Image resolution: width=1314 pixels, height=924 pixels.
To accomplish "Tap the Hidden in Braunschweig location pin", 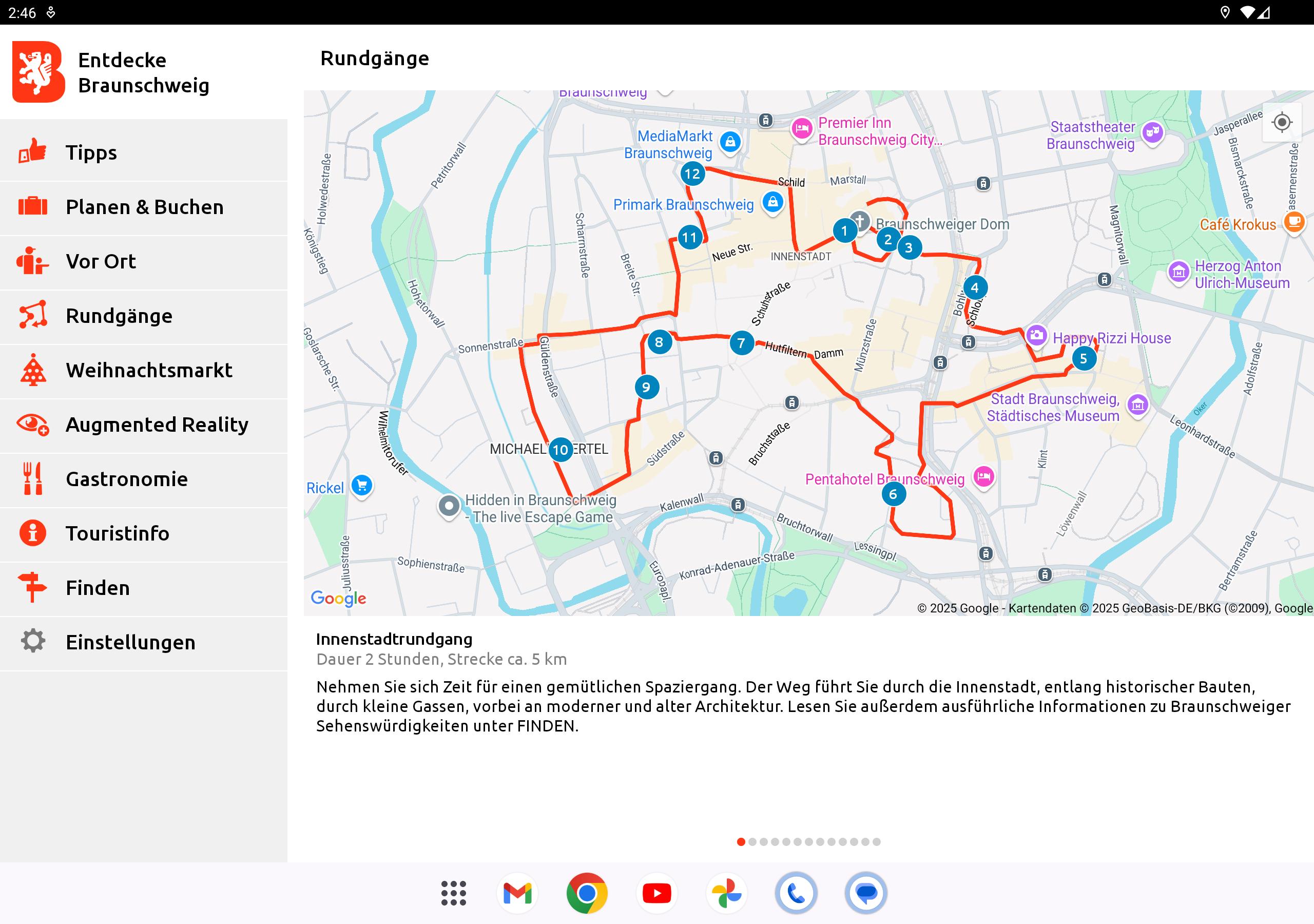I will click(449, 507).
